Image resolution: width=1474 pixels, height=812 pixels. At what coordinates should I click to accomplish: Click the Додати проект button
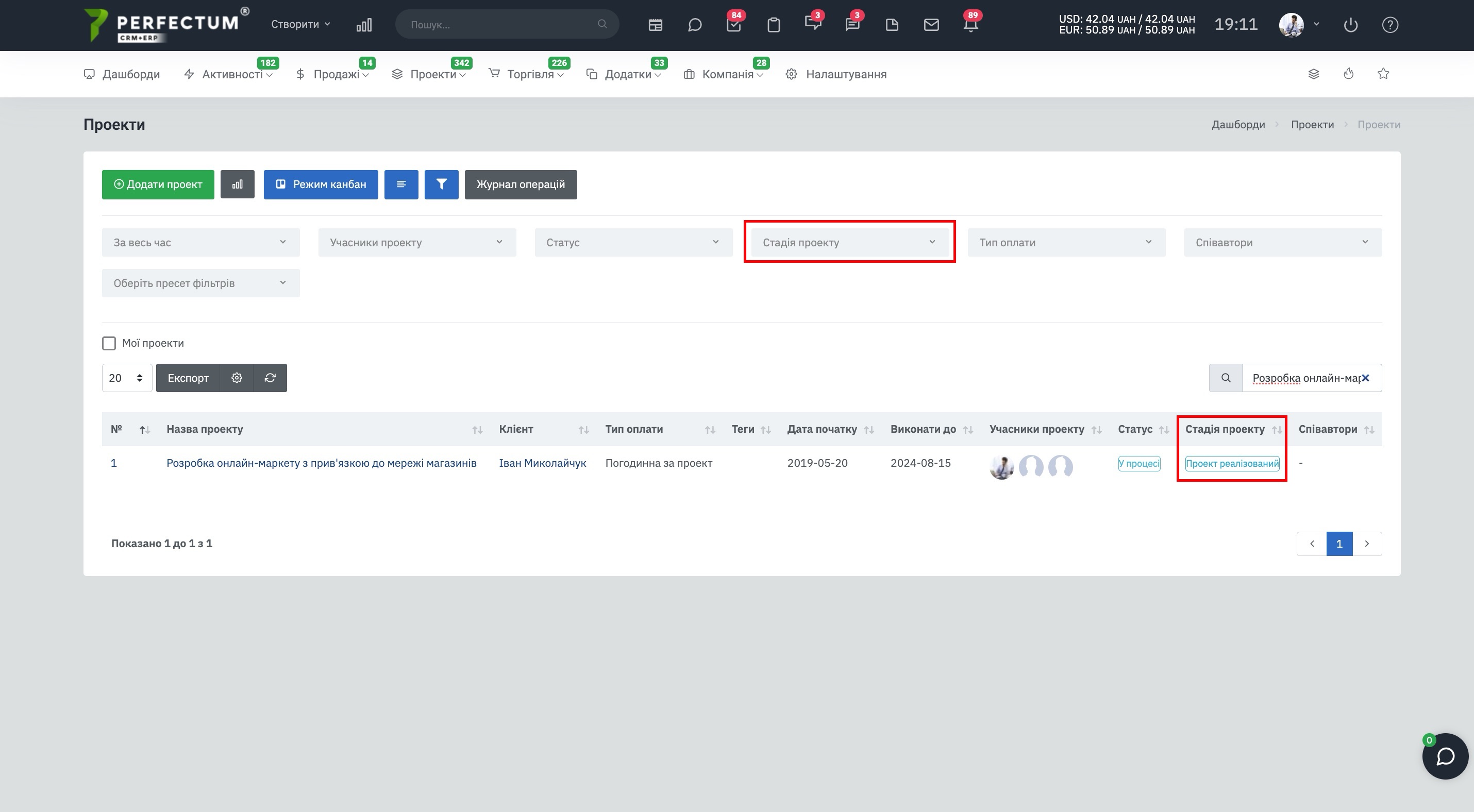158,184
